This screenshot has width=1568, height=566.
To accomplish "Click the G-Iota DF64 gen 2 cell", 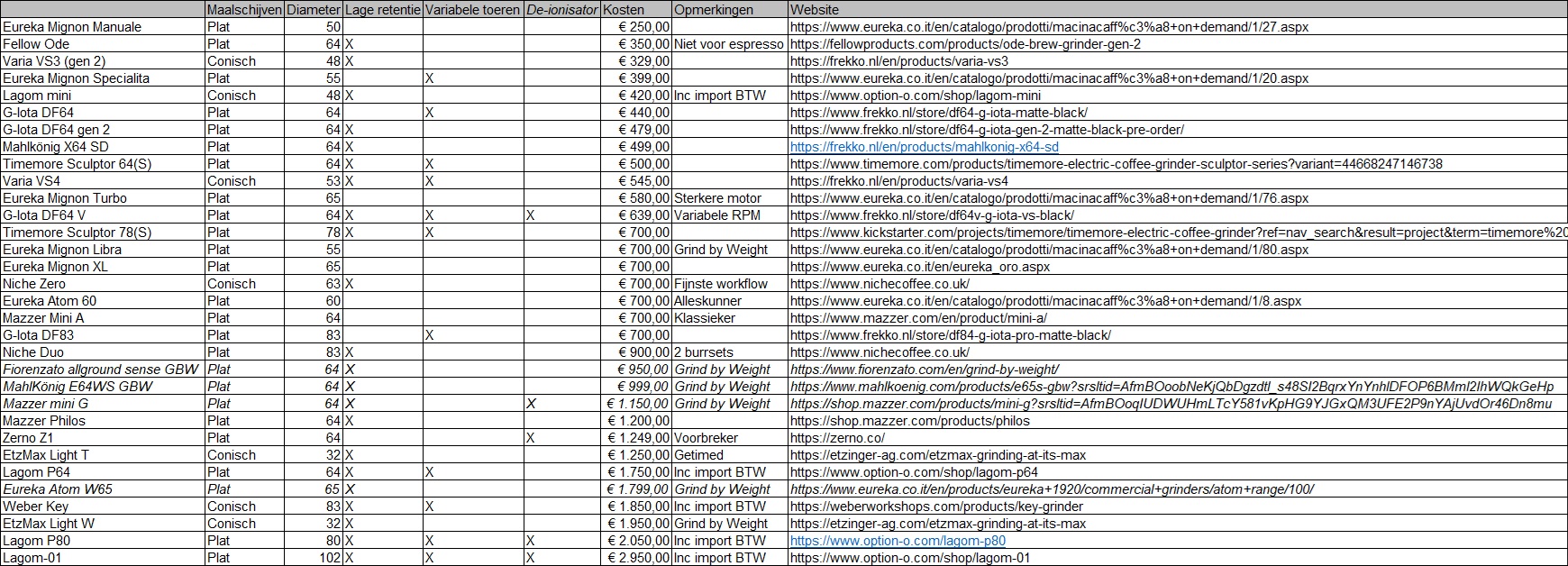I will [x=103, y=130].
